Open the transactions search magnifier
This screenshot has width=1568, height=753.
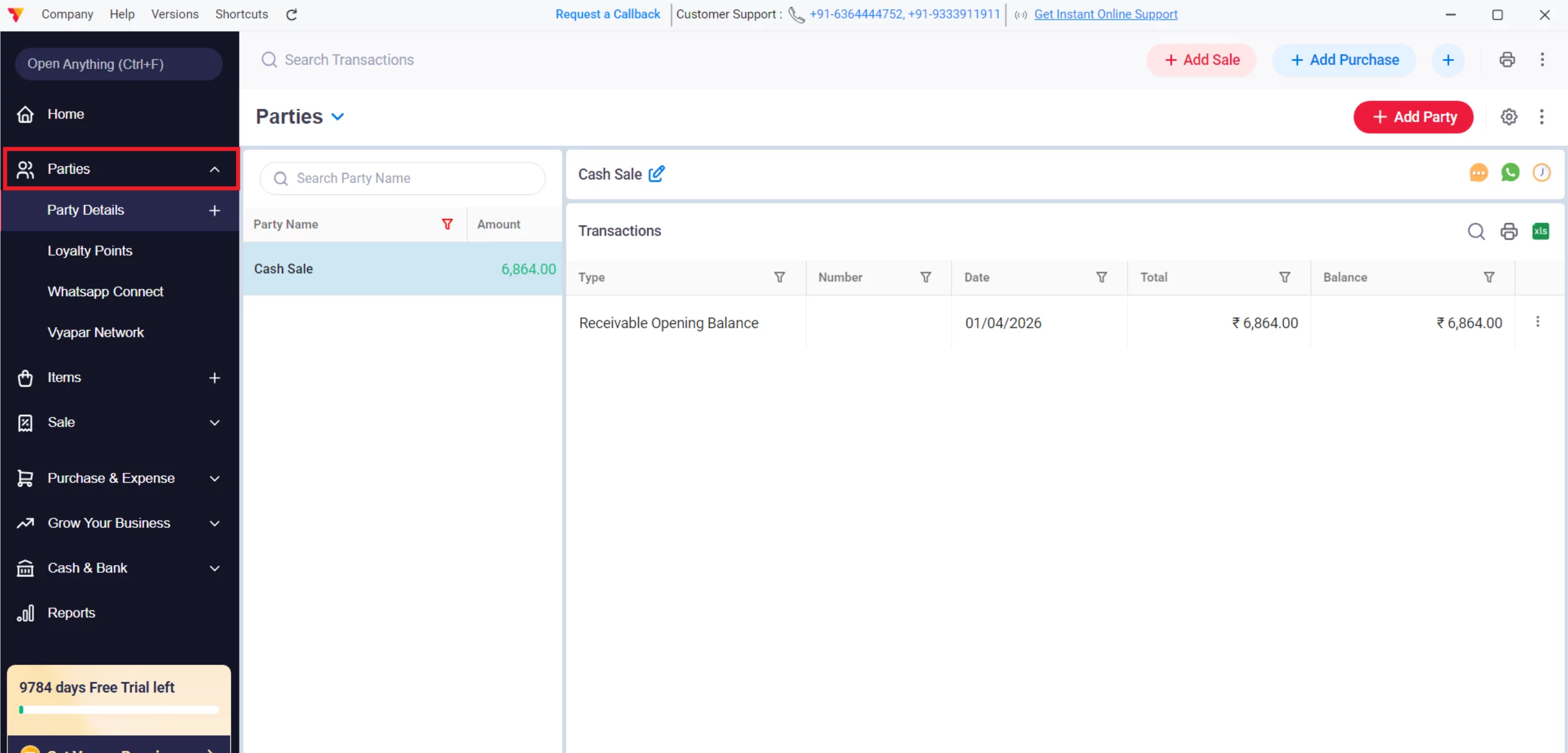1477,231
